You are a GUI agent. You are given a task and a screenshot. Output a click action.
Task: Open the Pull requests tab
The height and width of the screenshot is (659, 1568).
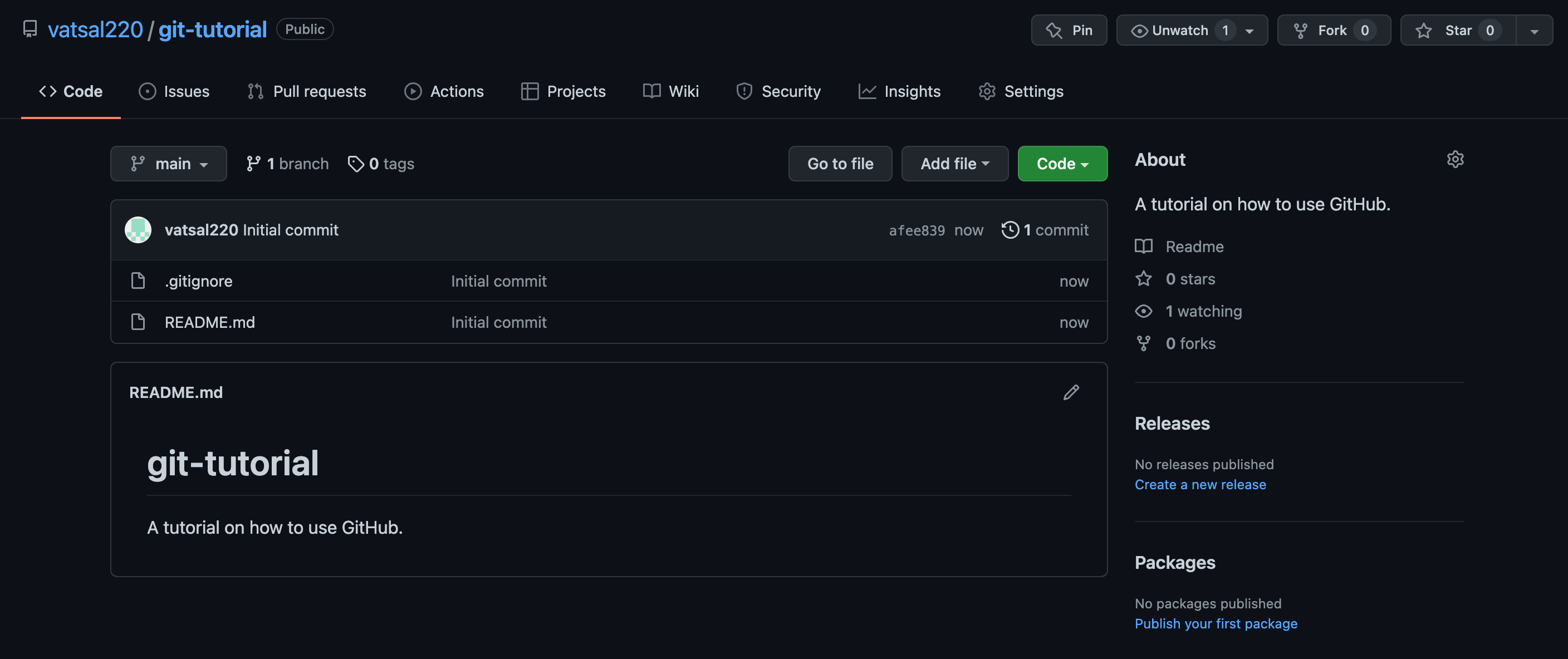[x=307, y=91]
